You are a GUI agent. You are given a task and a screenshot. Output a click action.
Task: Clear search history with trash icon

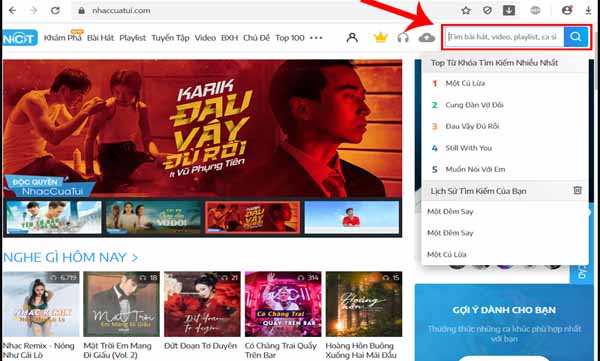577,190
